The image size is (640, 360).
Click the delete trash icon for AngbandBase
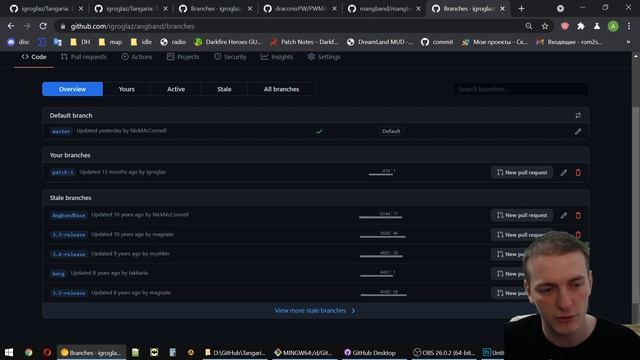click(578, 215)
